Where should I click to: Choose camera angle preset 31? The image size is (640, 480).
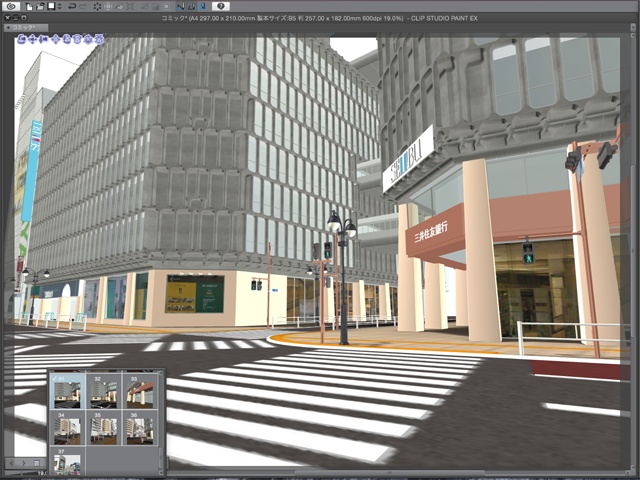(x=67, y=392)
